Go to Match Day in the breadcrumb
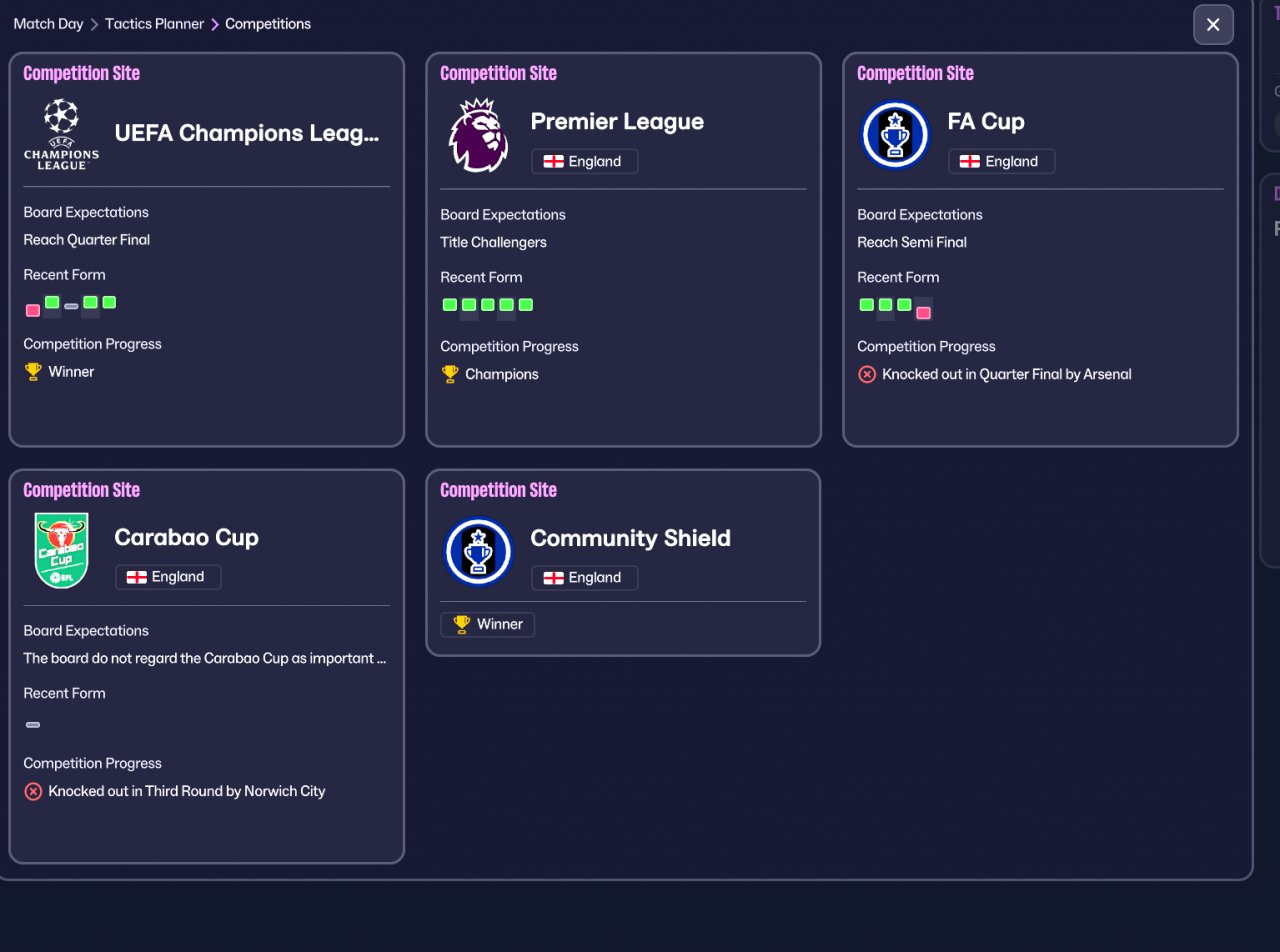This screenshot has width=1280, height=952. pos(49,24)
